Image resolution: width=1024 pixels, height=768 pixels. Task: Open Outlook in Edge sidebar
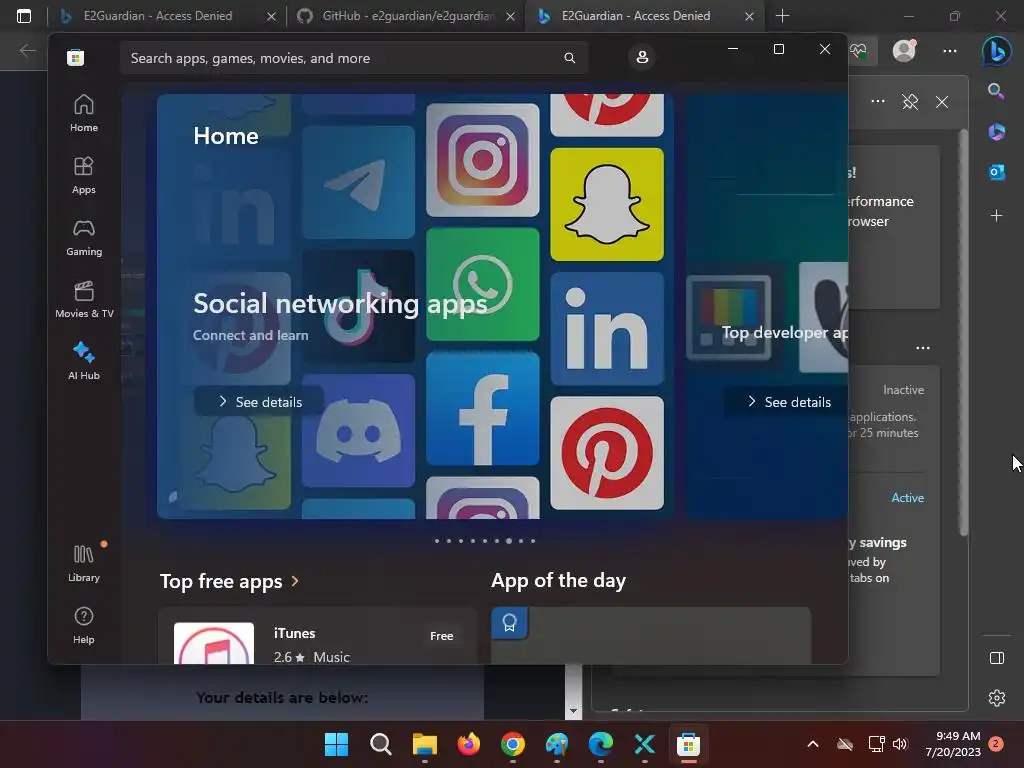click(x=997, y=172)
